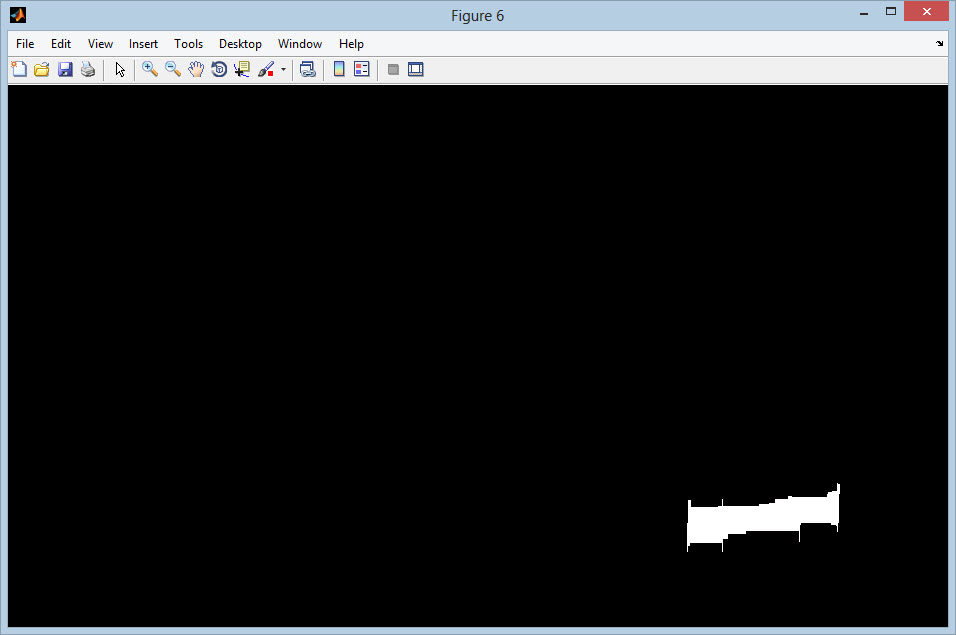Click the MATLAB logo in the title bar
Image resolution: width=956 pixels, height=635 pixels.
(18, 15)
